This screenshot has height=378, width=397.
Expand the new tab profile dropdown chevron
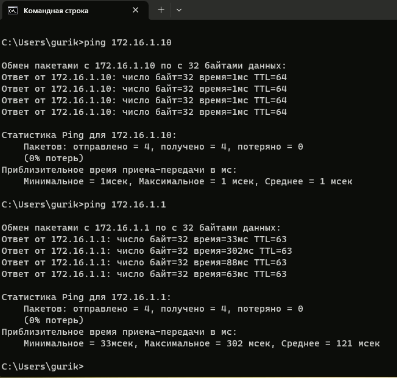click(179, 10)
